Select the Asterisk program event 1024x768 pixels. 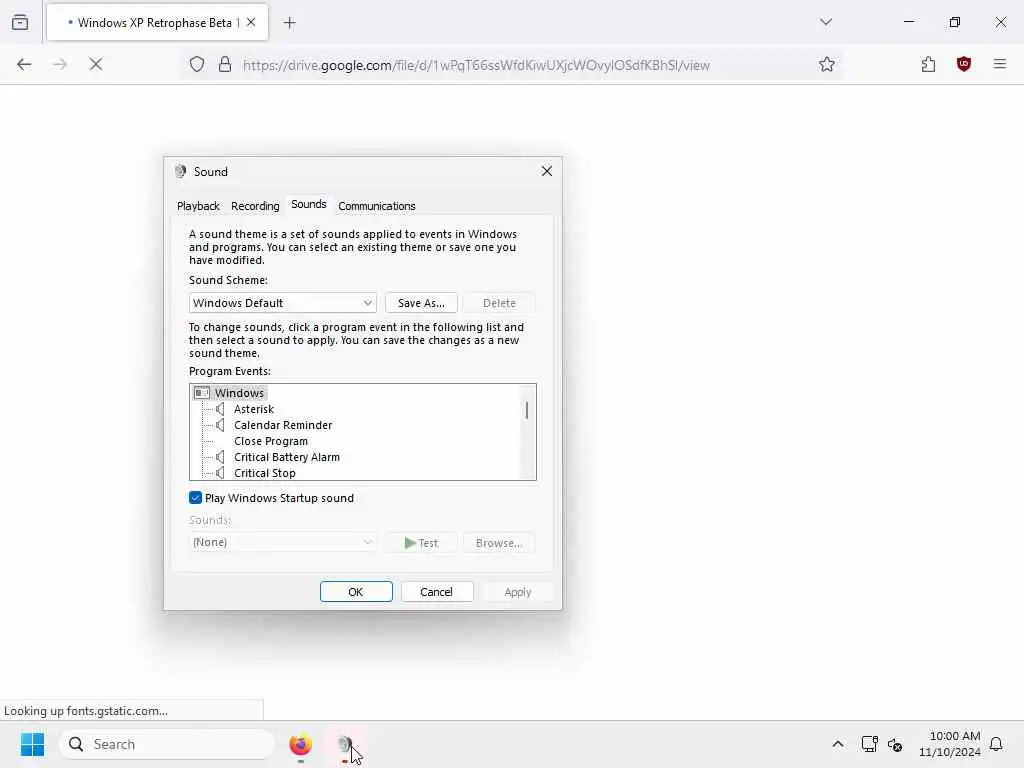click(253, 409)
